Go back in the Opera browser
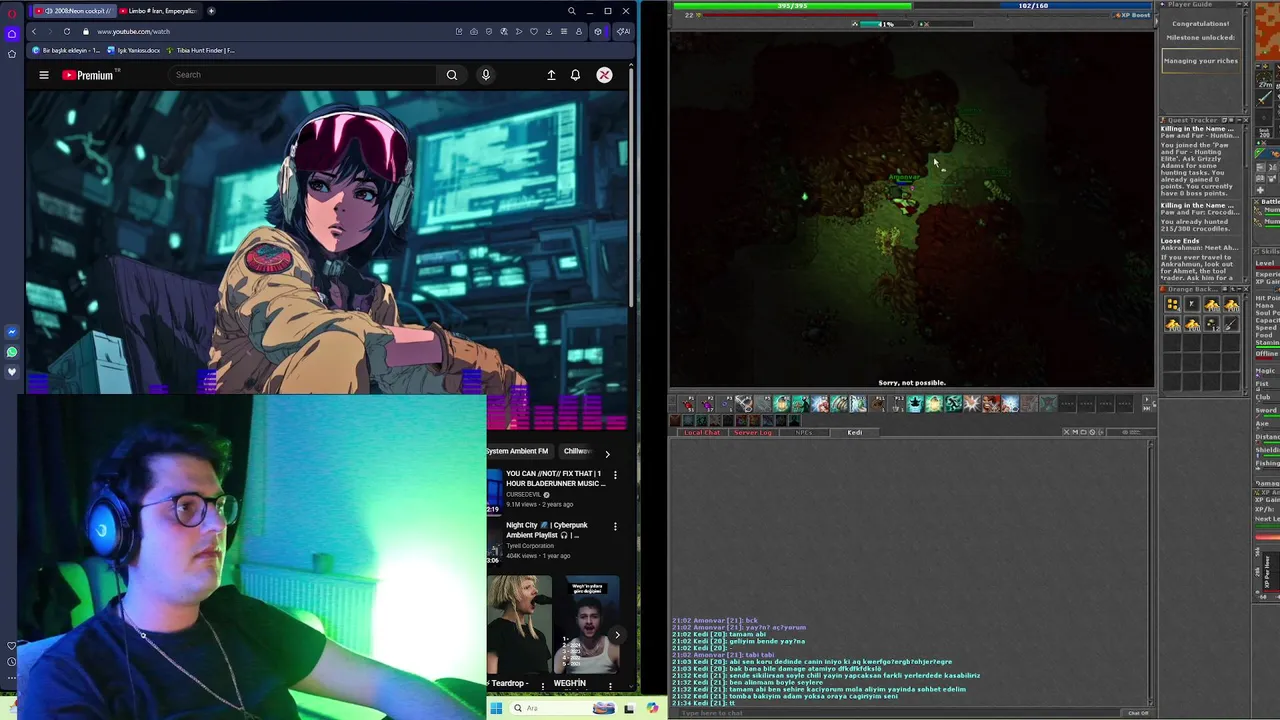The height and width of the screenshot is (720, 1280). tap(33, 31)
